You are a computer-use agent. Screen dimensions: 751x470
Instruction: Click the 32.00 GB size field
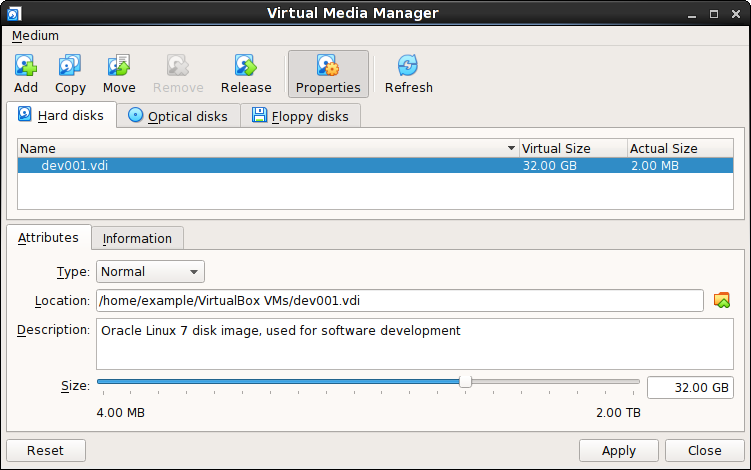point(690,388)
